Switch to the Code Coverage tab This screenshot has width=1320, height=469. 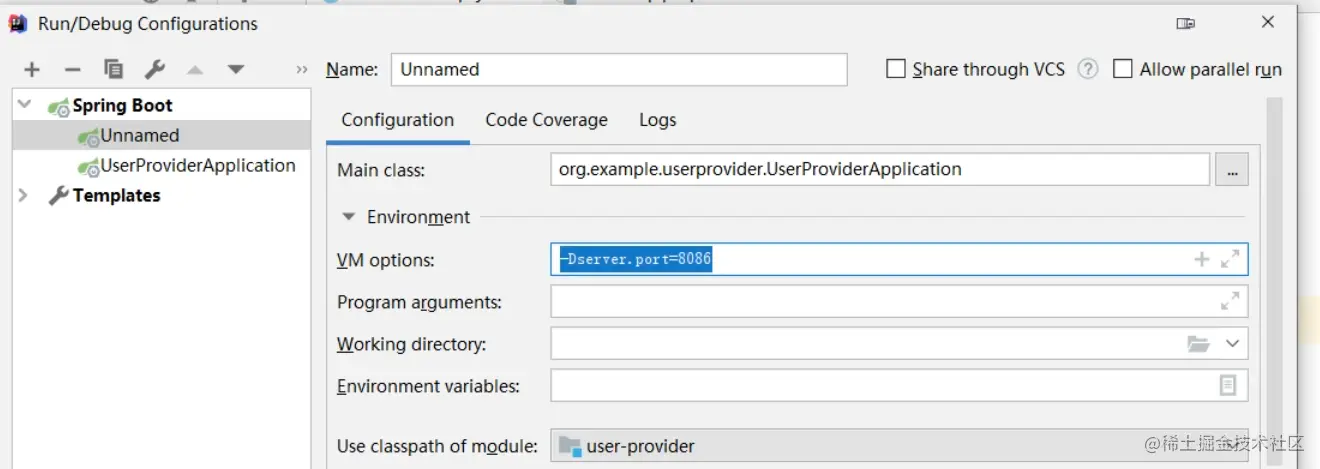tap(547, 120)
